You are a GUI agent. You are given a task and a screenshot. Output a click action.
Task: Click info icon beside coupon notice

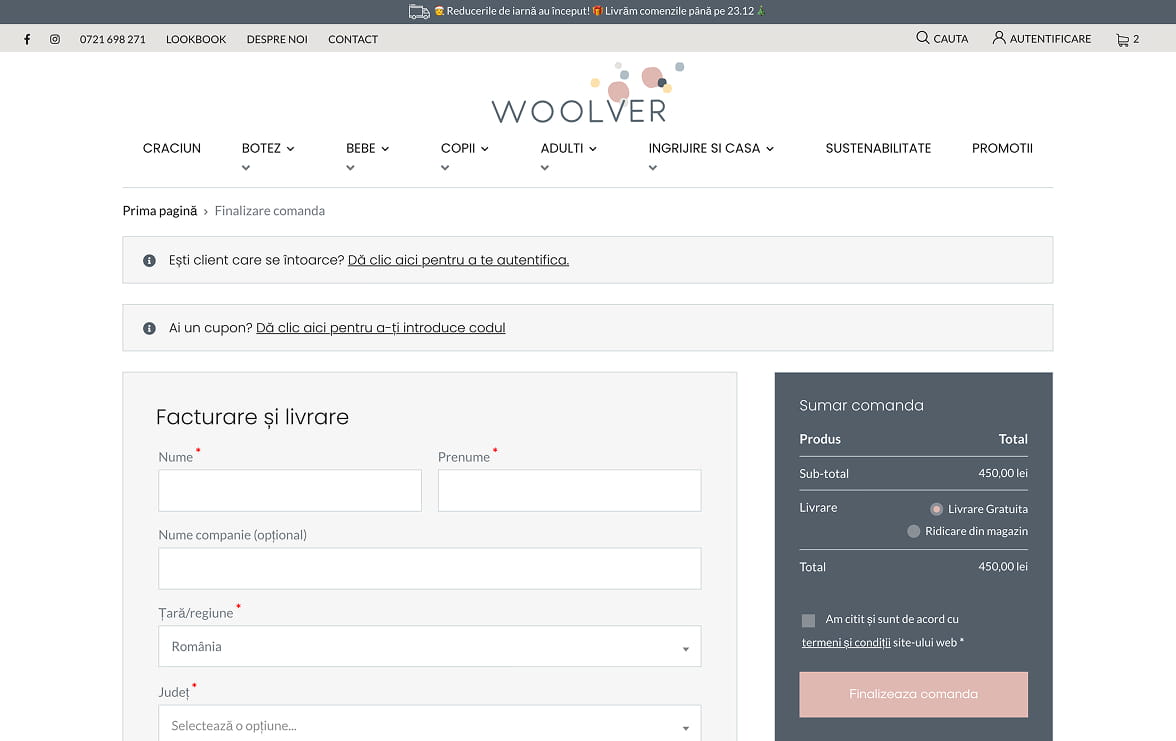pyautogui.click(x=149, y=328)
